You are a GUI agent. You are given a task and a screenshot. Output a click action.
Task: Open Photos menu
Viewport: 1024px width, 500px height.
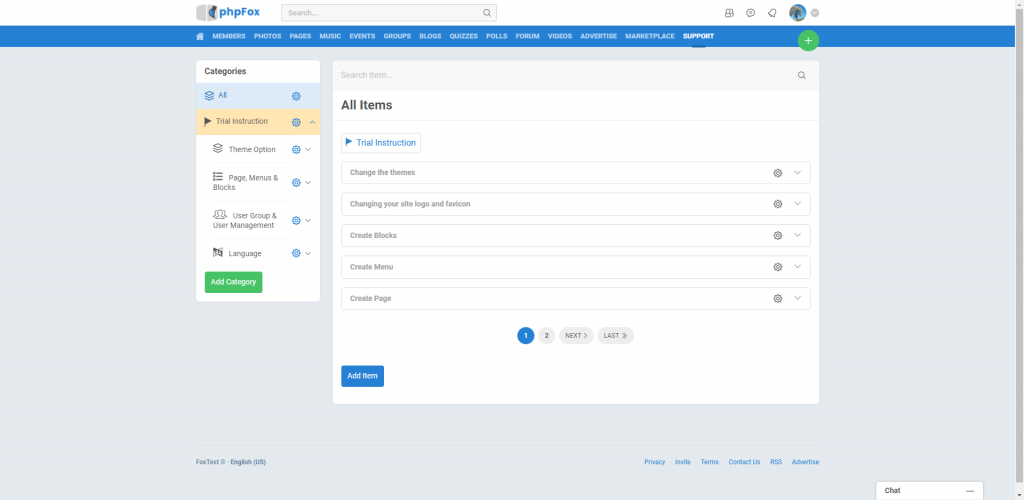coord(268,37)
